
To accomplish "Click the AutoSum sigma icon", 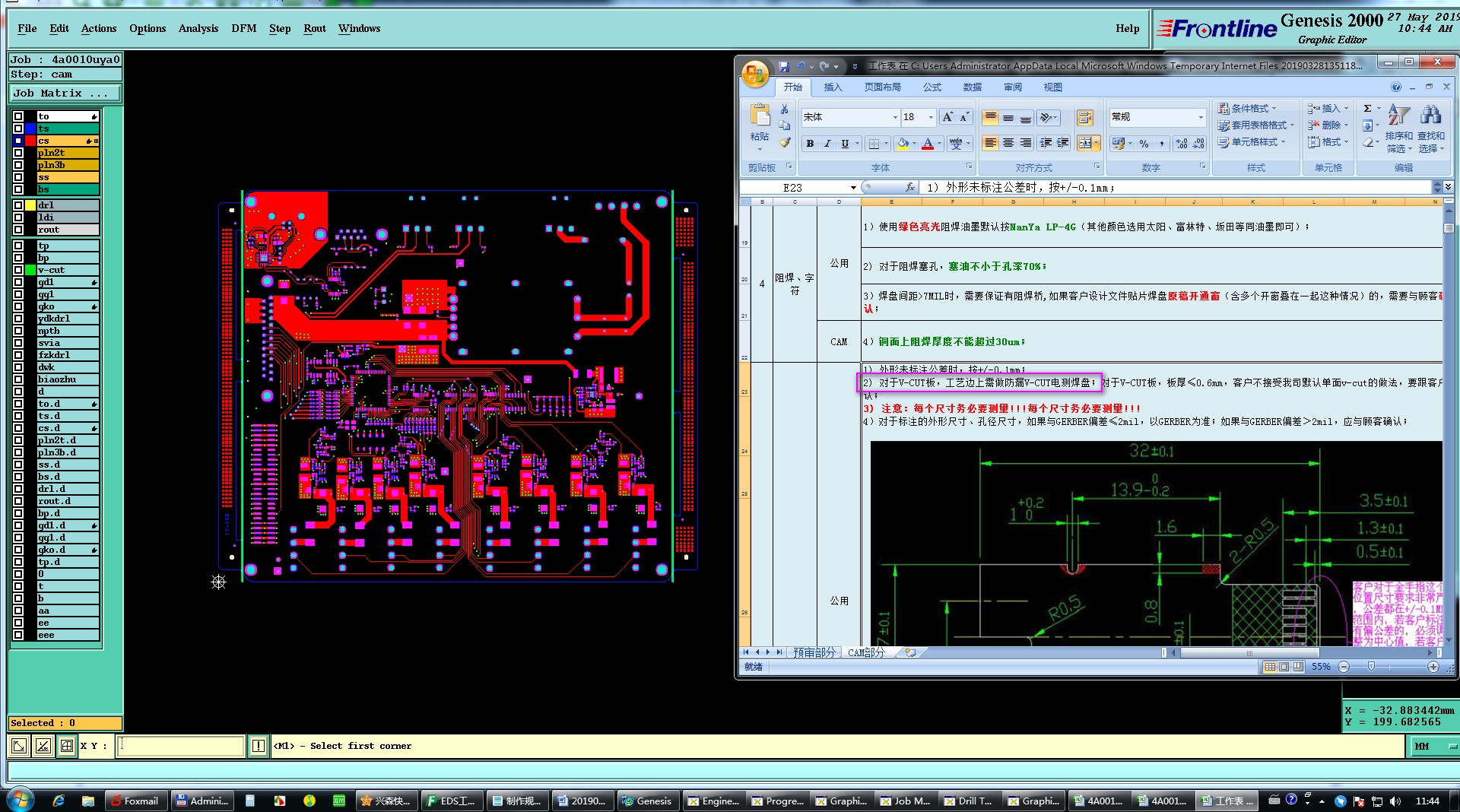I will tap(1367, 109).
